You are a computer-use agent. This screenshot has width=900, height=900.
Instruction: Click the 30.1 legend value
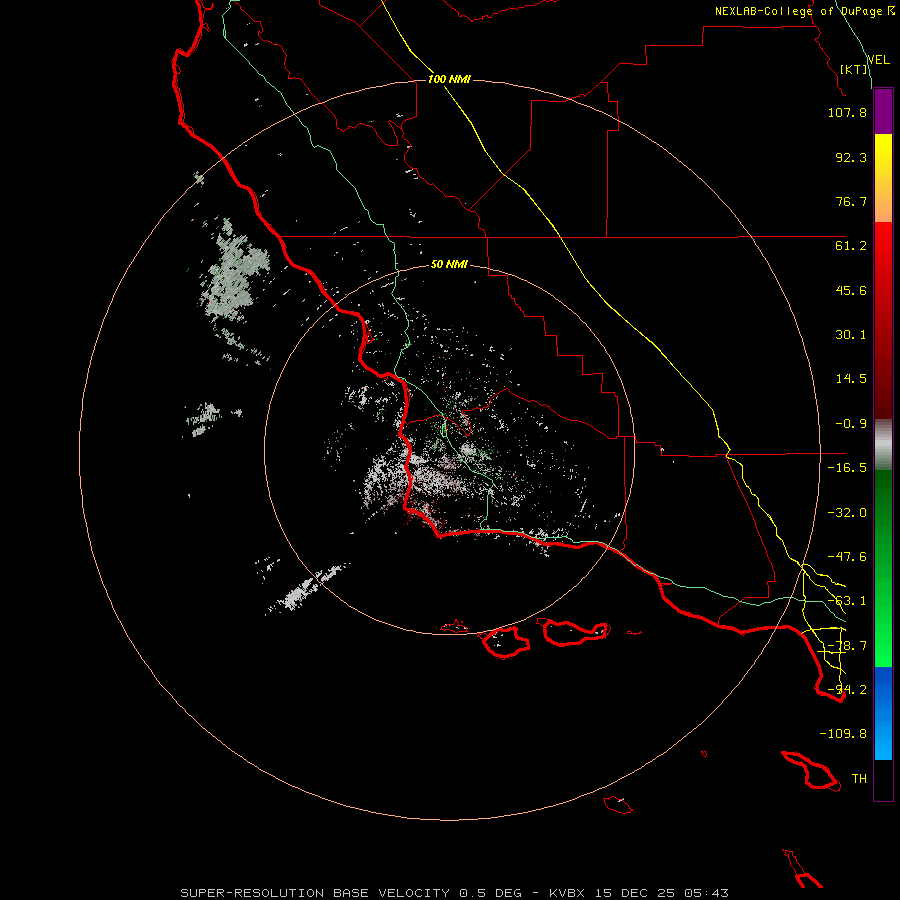[851, 335]
